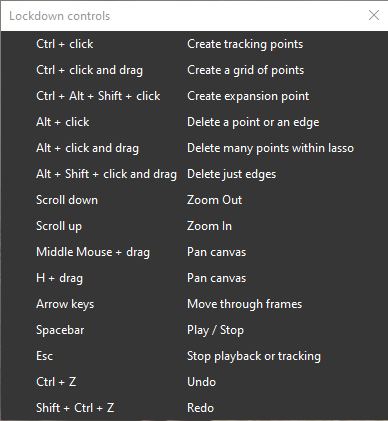Select the 'Scroll down' shortcut label
Image resolution: width=388 pixels, height=421 pixels.
point(67,200)
